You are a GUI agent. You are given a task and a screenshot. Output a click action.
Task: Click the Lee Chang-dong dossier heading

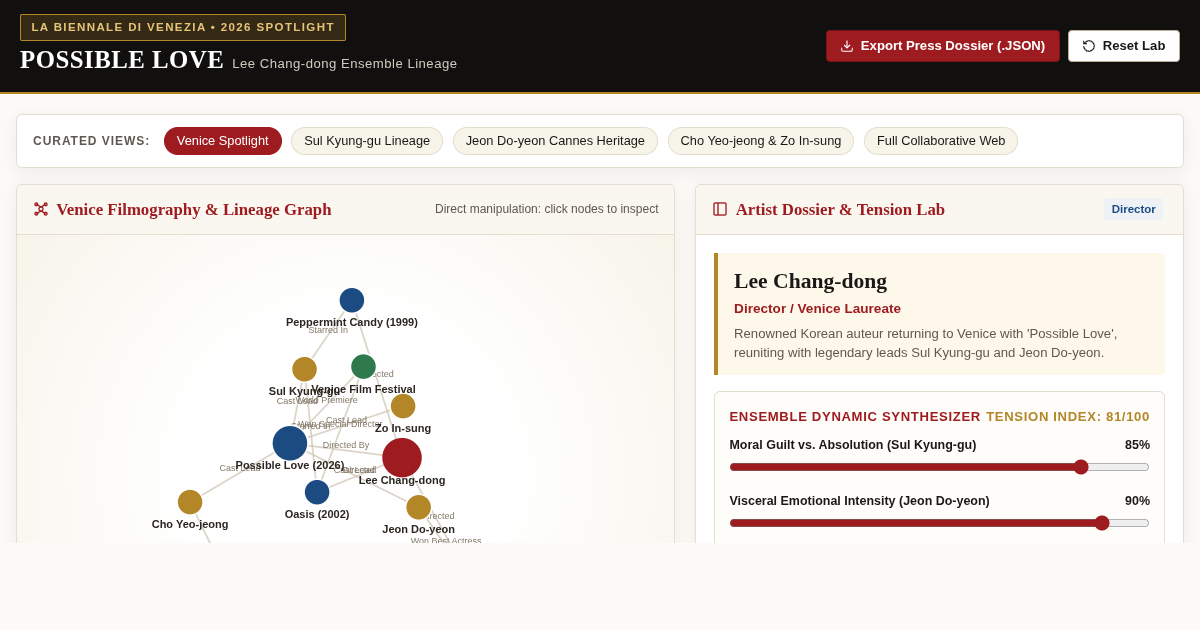click(x=810, y=281)
